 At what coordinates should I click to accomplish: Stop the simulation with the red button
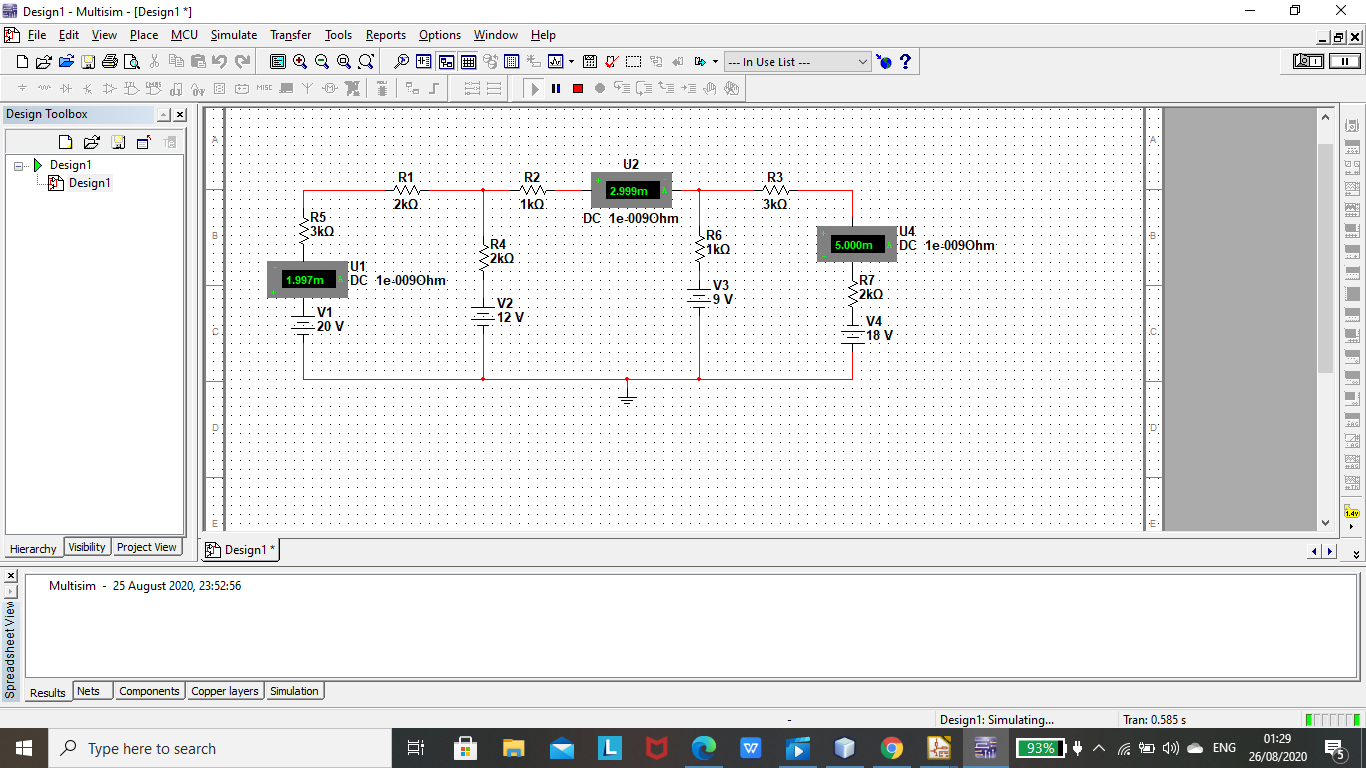click(x=578, y=89)
